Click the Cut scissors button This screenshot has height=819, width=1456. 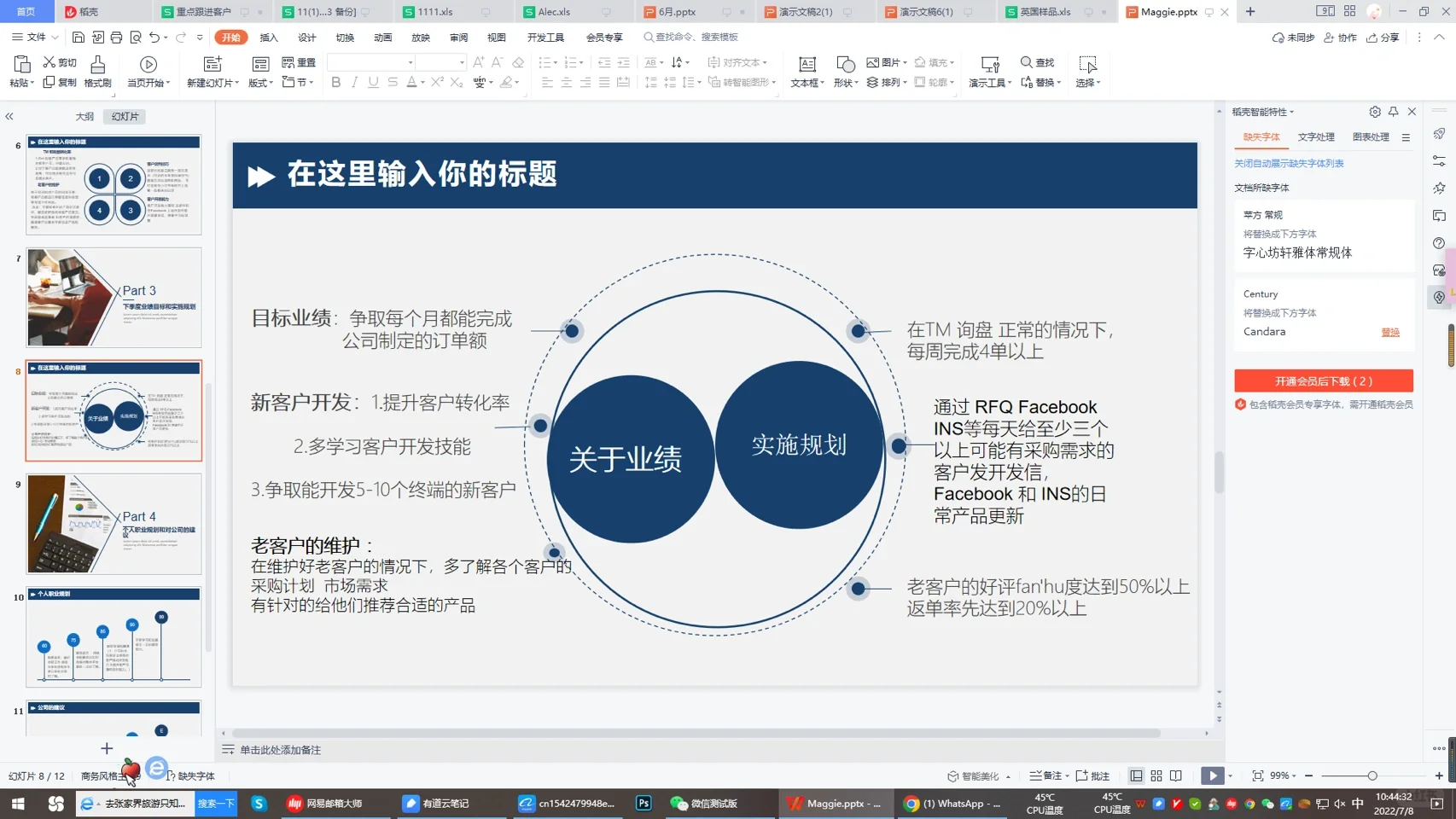[60, 62]
